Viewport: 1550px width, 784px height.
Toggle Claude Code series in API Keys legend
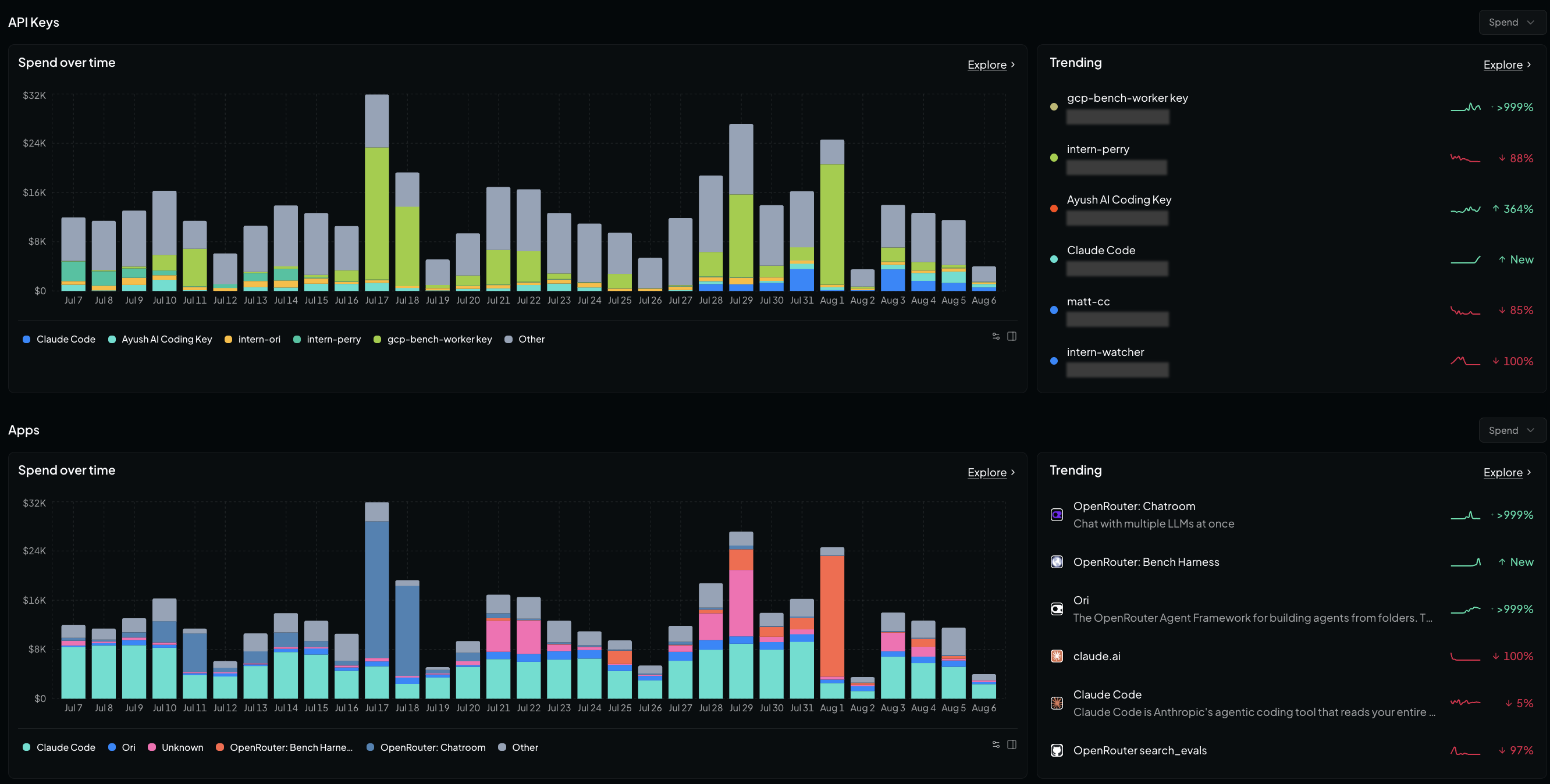pos(59,339)
